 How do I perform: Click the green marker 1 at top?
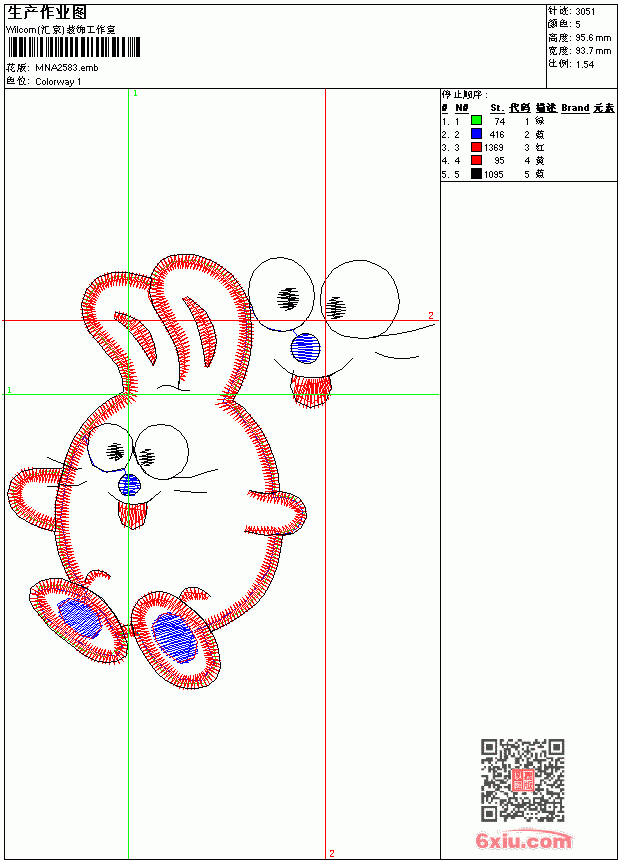135,94
